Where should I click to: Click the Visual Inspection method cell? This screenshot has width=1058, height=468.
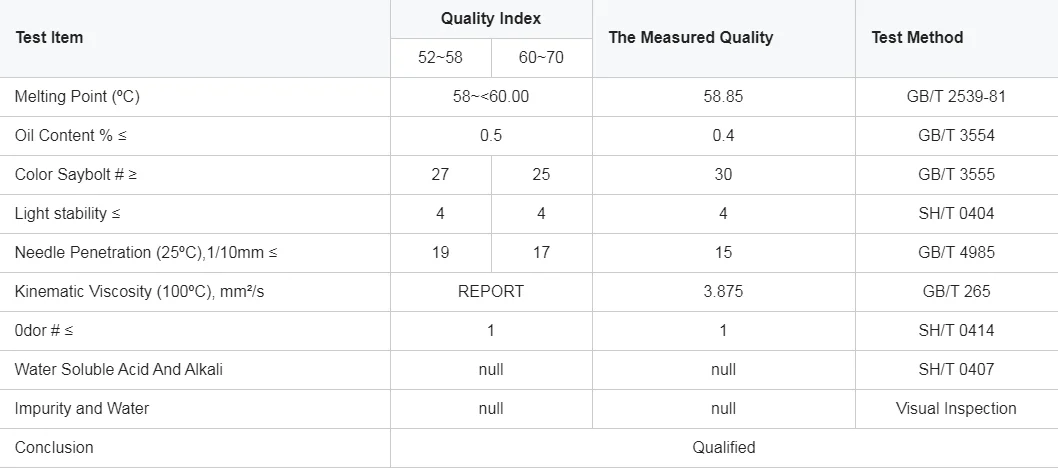pos(956,409)
